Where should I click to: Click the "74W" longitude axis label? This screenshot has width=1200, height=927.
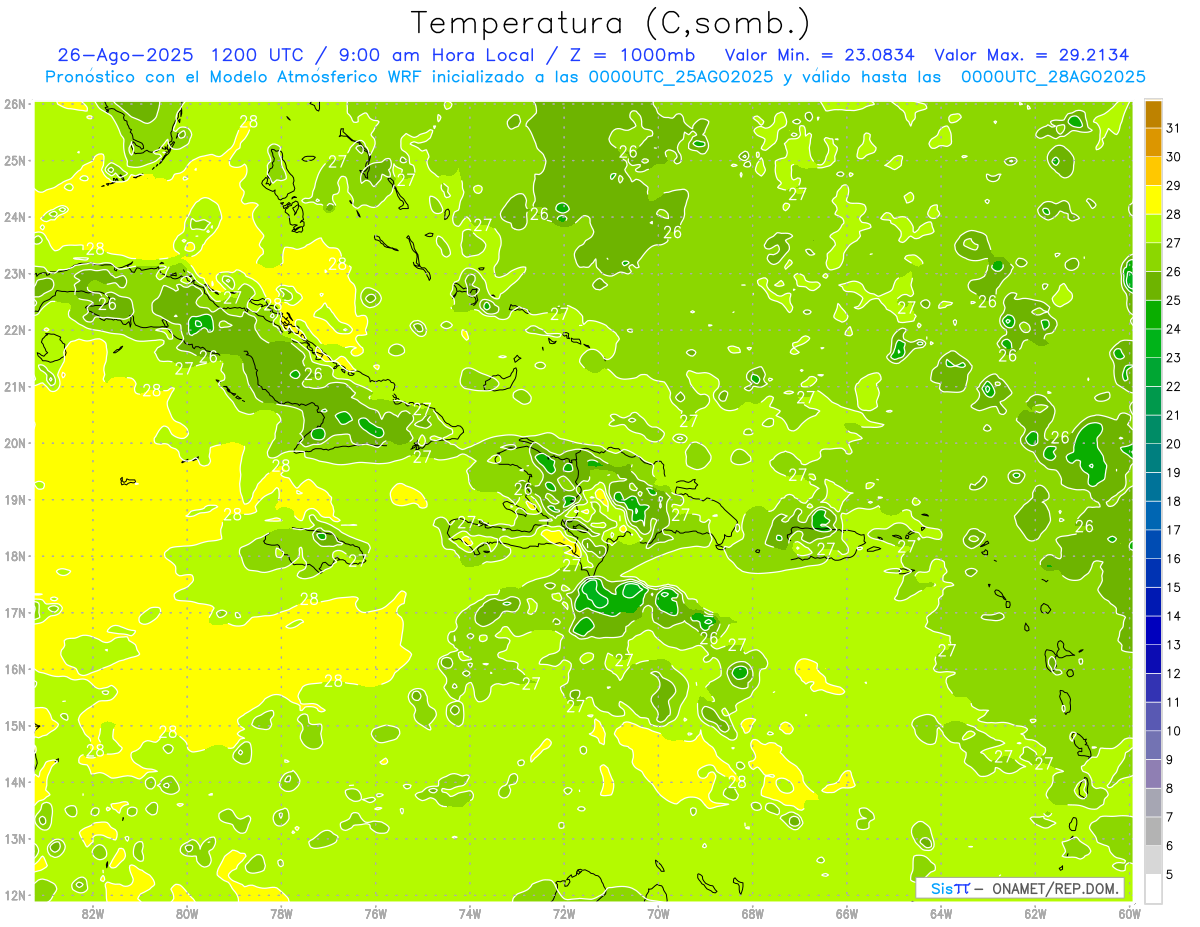tap(470, 913)
